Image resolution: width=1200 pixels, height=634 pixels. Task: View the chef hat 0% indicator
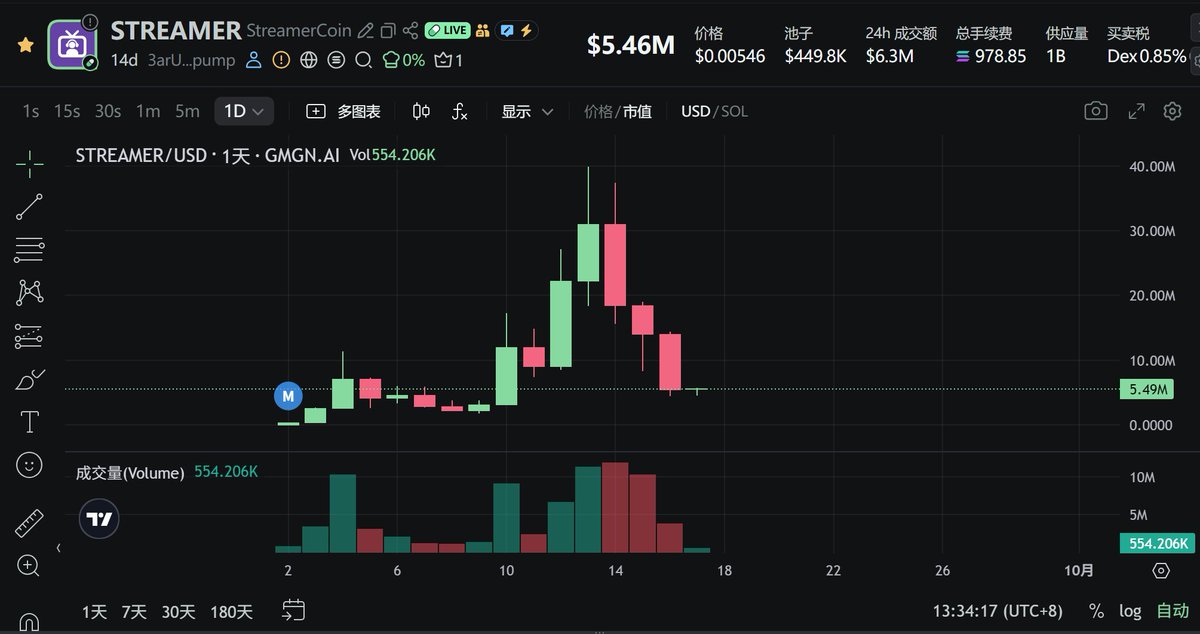(x=404, y=60)
